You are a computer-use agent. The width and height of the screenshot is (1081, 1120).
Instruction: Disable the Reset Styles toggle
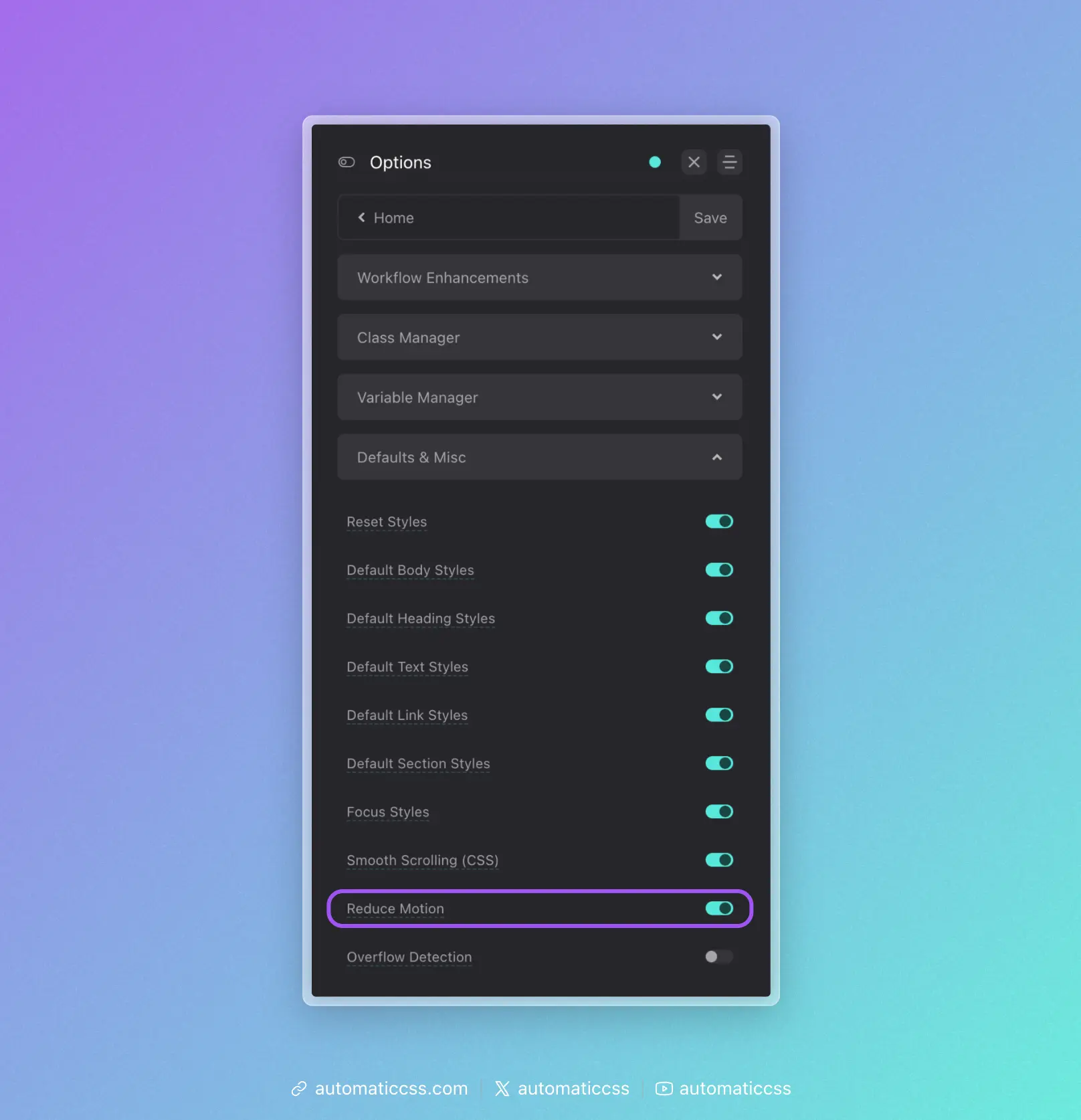click(718, 521)
